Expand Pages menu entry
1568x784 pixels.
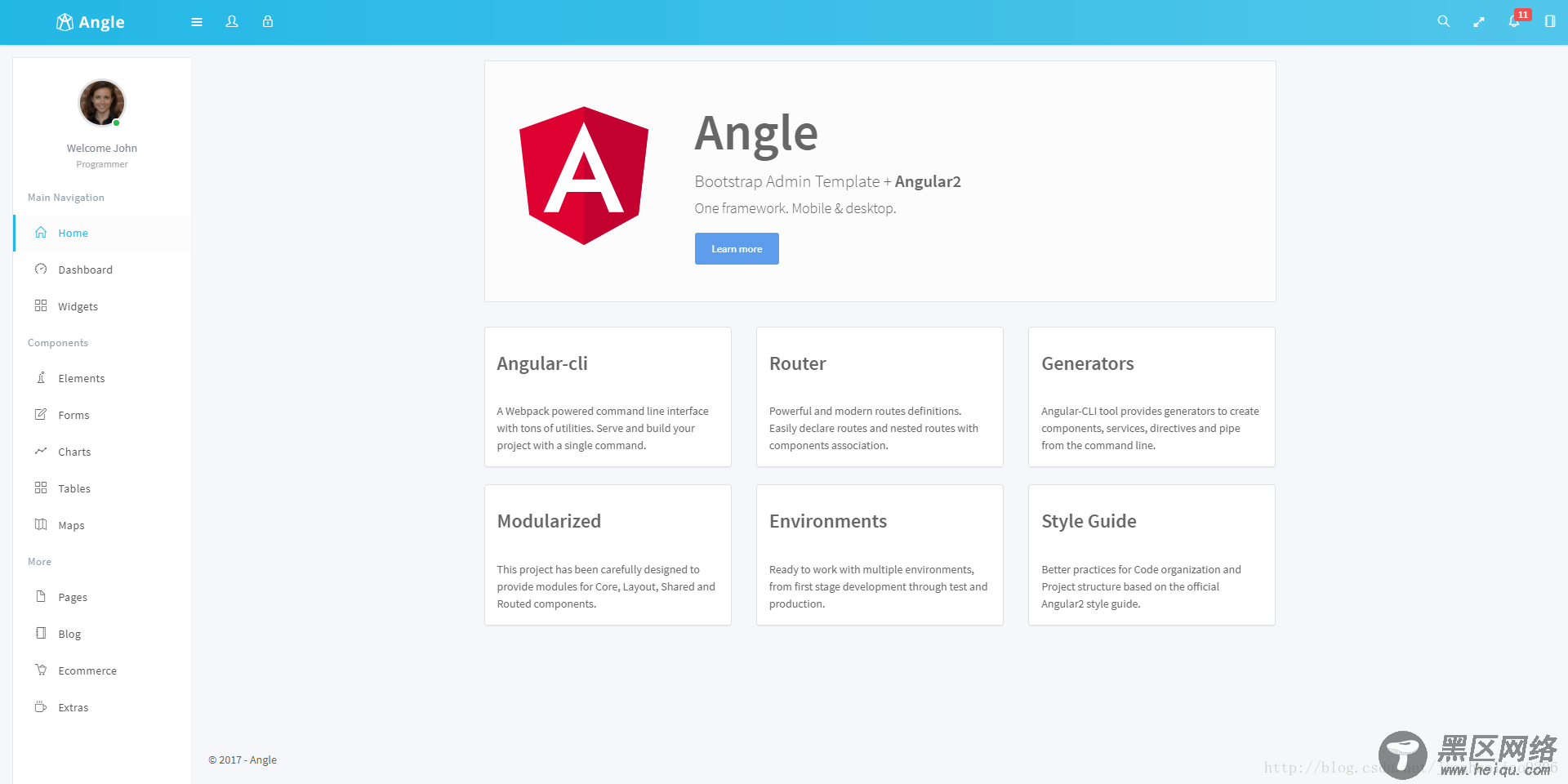(102, 597)
